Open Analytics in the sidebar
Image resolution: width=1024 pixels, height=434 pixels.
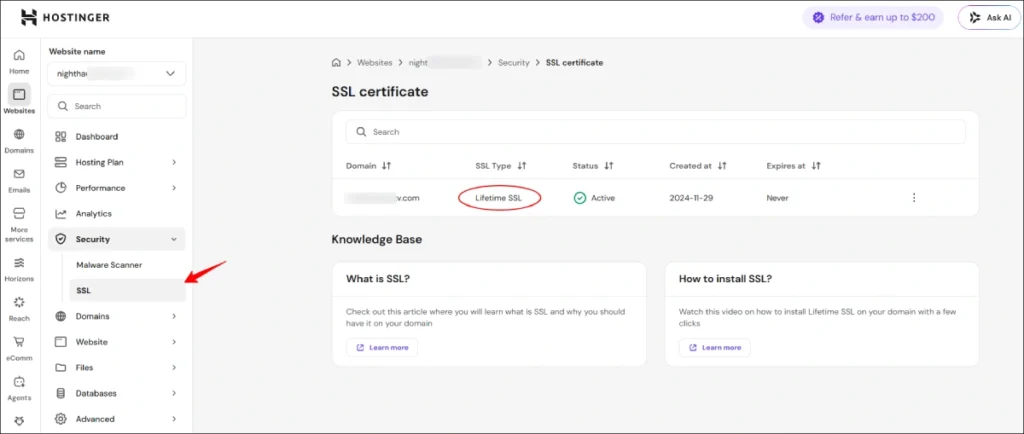coord(117,213)
